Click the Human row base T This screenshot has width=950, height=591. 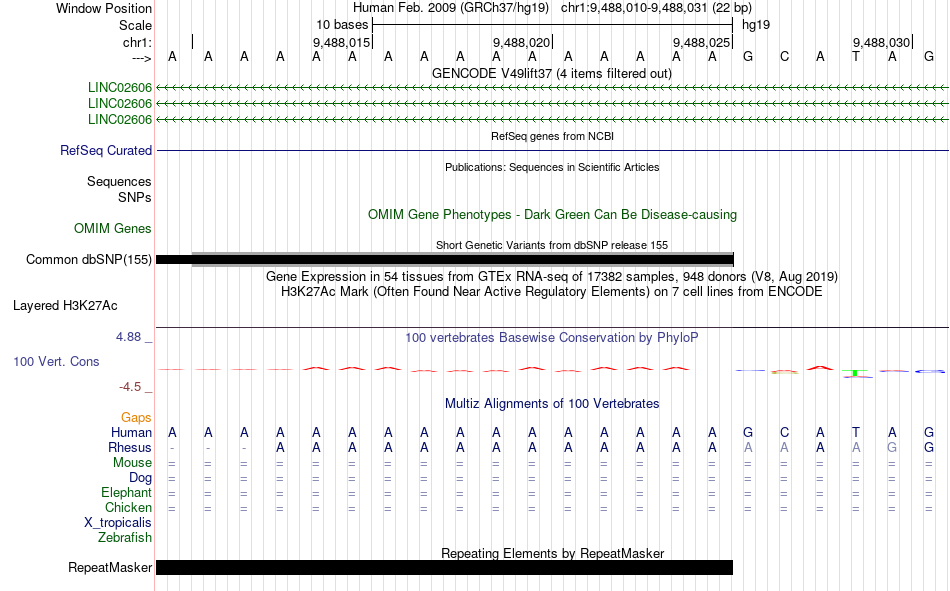[855, 433]
